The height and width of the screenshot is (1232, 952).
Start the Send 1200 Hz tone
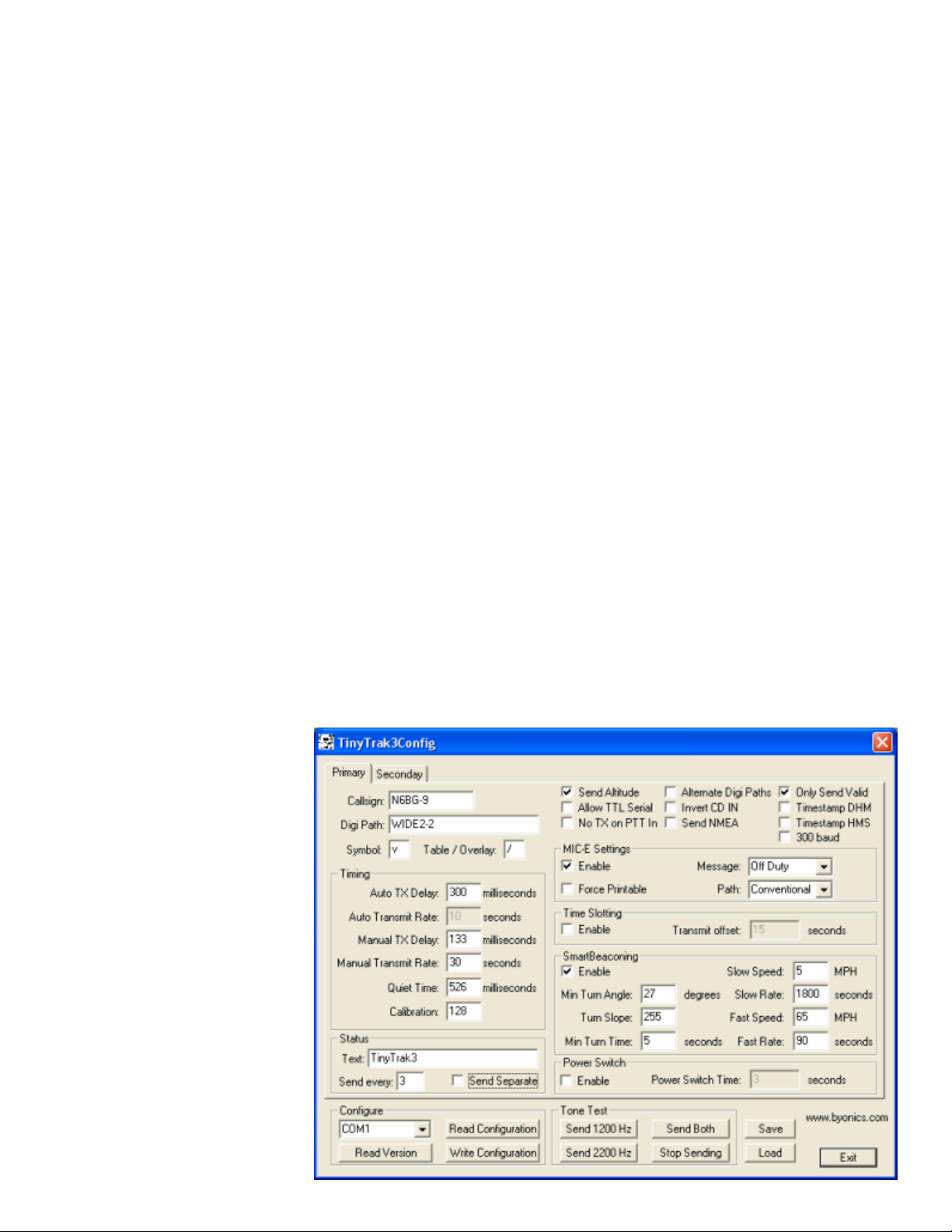598,1129
